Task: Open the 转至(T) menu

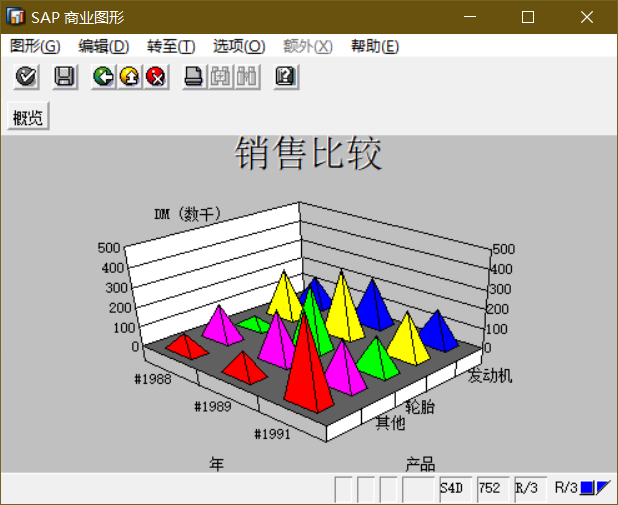Action: [x=171, y=46]
